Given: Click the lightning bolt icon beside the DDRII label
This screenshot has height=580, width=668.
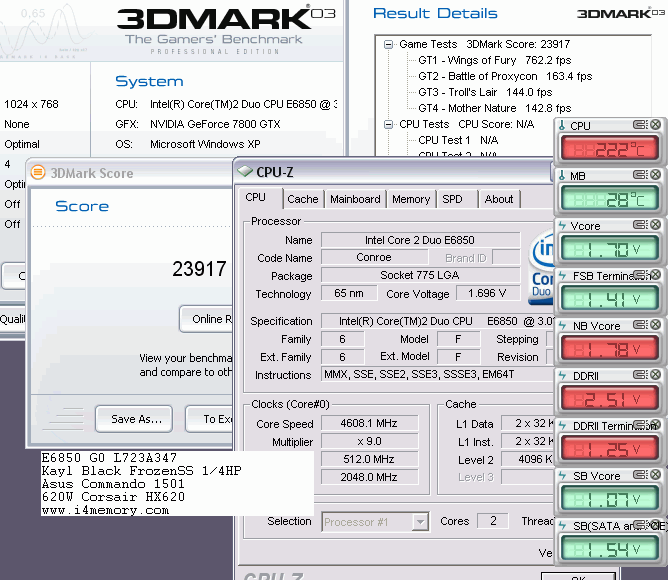Looking at the screenshot, I should (x=562, y=375).
